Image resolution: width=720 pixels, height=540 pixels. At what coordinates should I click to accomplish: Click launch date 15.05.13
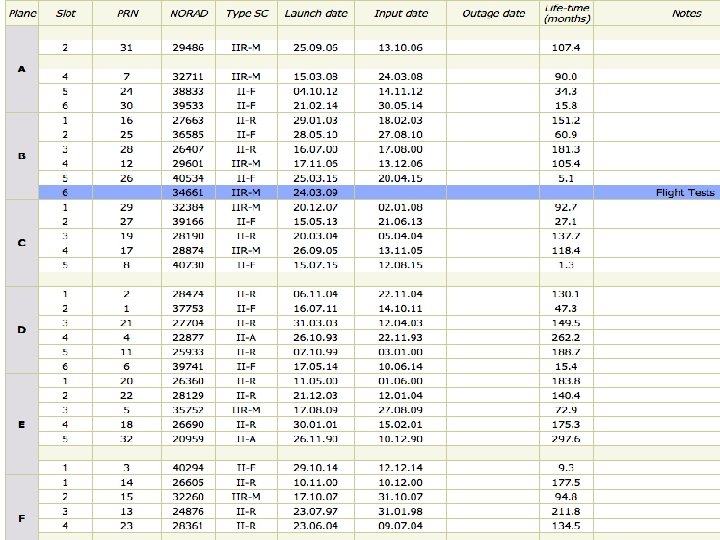(315, 221)
